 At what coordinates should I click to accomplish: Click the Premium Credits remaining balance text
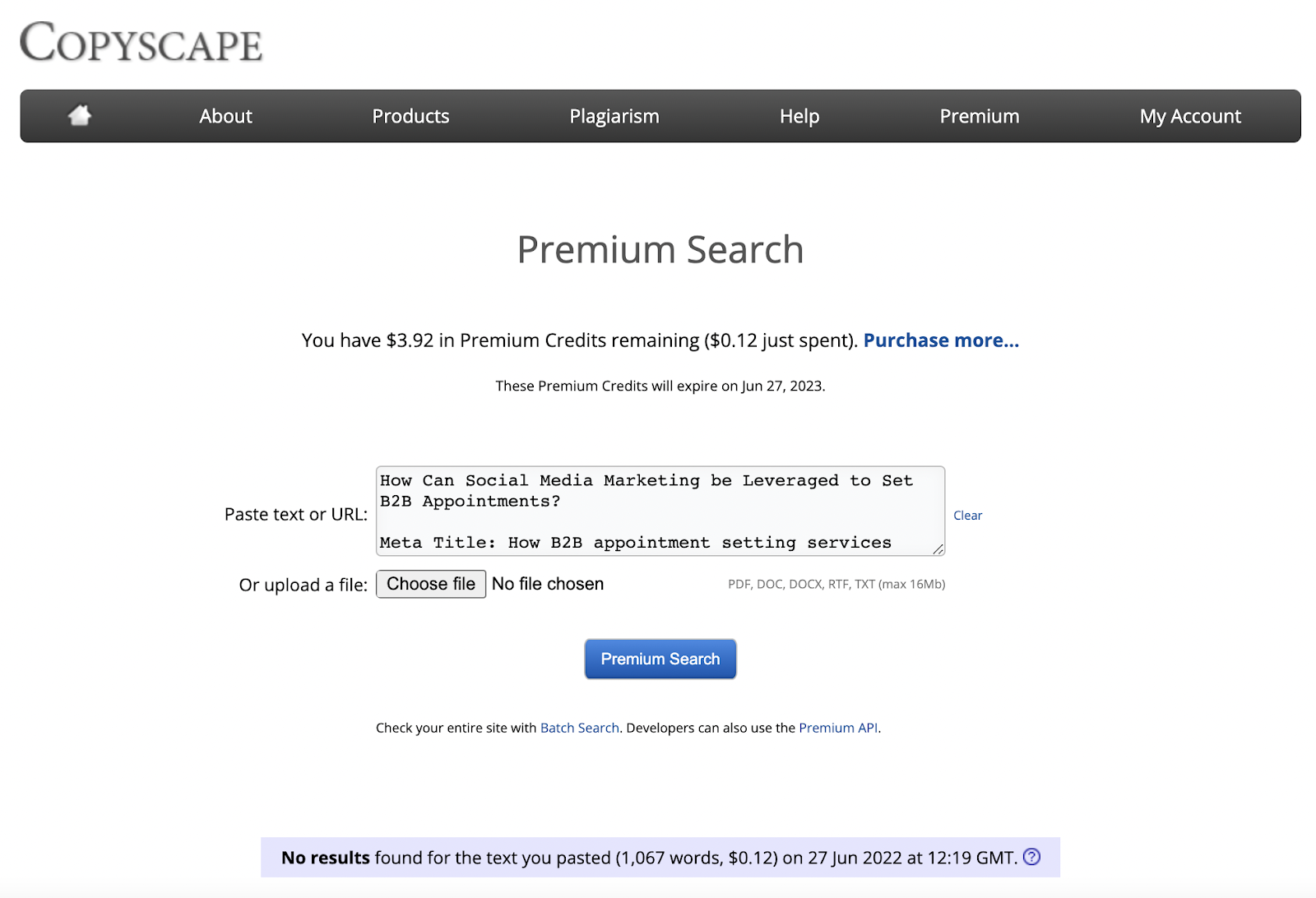click(x=580, y=340)
